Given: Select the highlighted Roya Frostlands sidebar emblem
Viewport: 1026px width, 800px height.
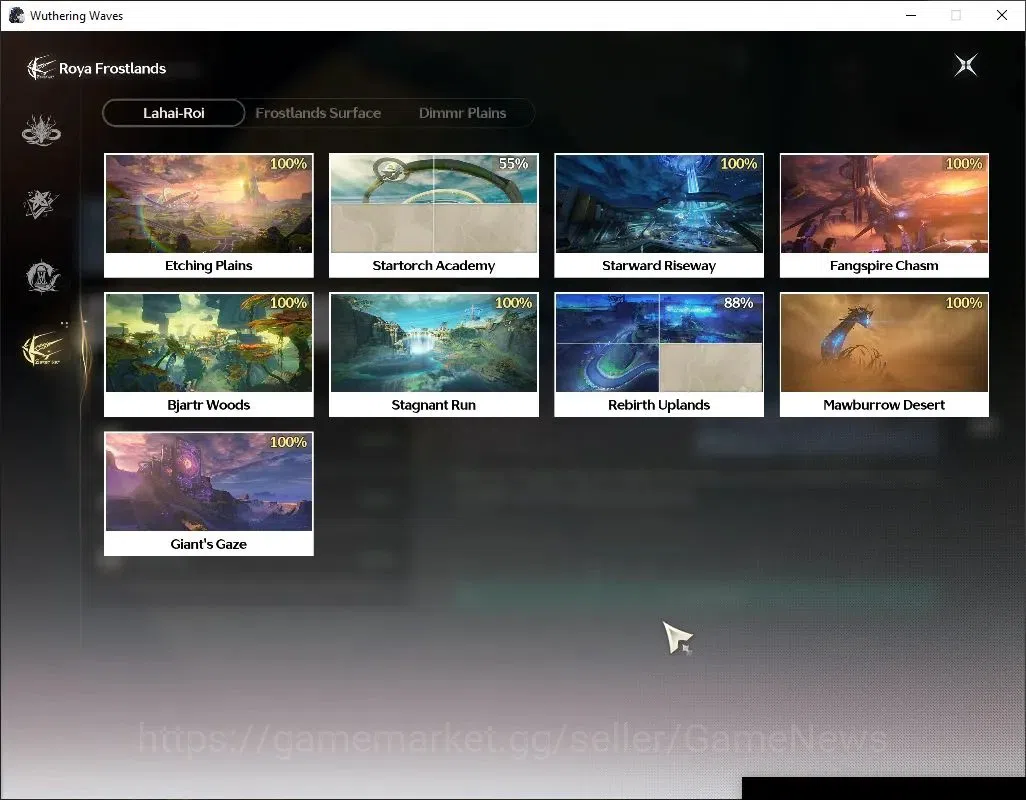Looking at the screenshot, I should point(42,348).
